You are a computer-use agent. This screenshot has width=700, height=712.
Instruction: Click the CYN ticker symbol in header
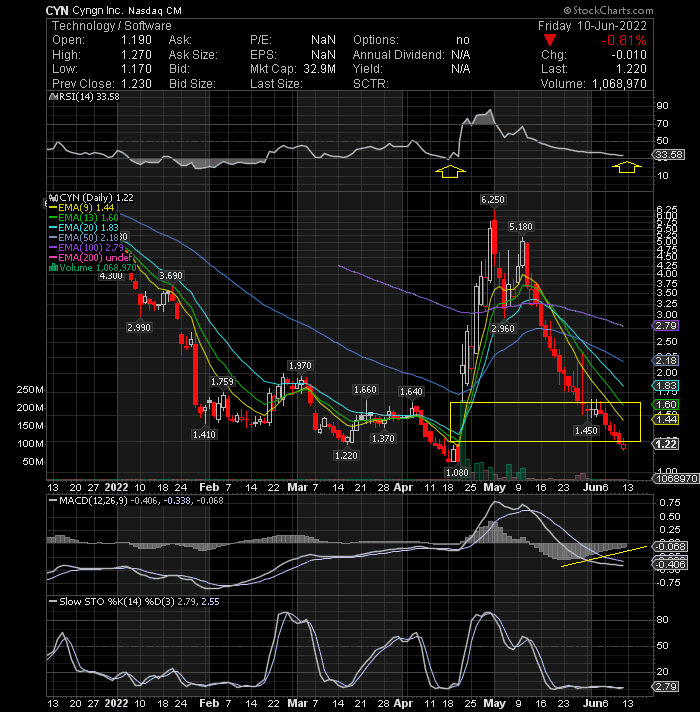click(57, 10)
